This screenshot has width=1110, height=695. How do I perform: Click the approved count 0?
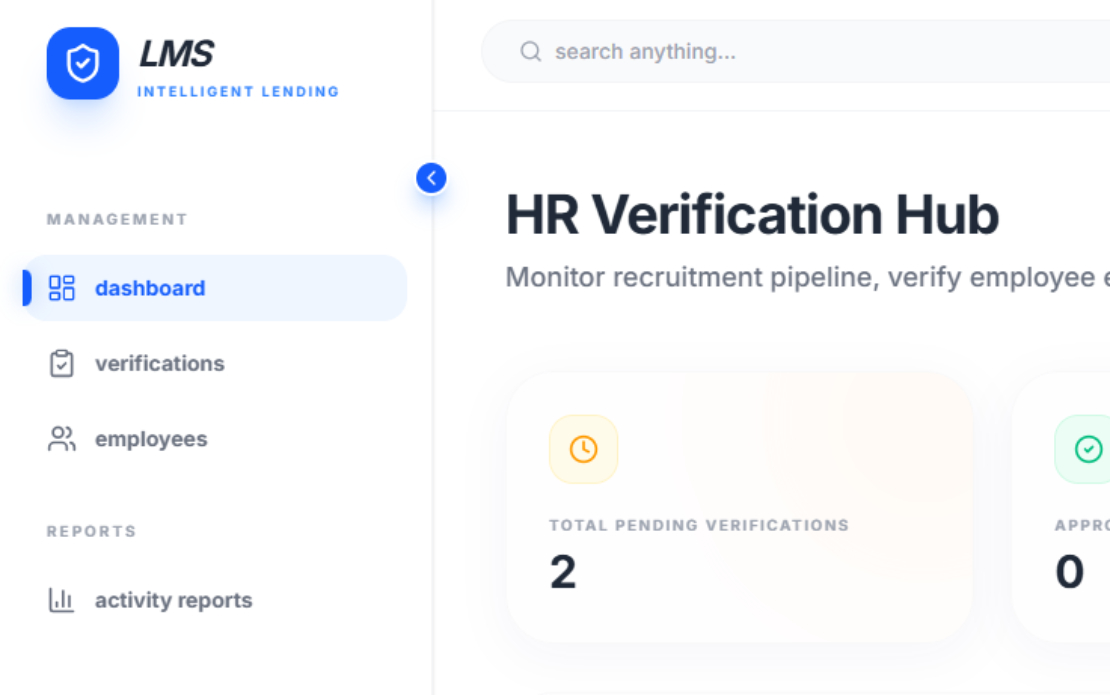1070,572
